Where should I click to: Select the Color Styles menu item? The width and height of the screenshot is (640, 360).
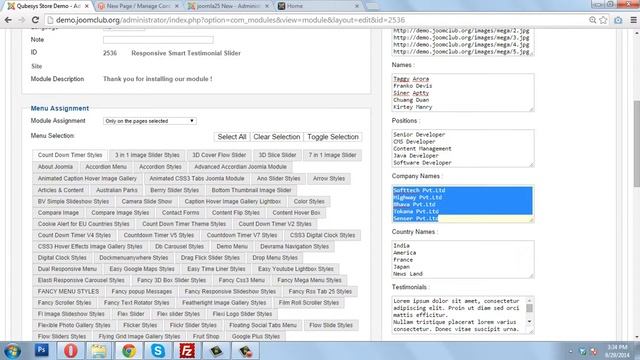pos(309,202)
